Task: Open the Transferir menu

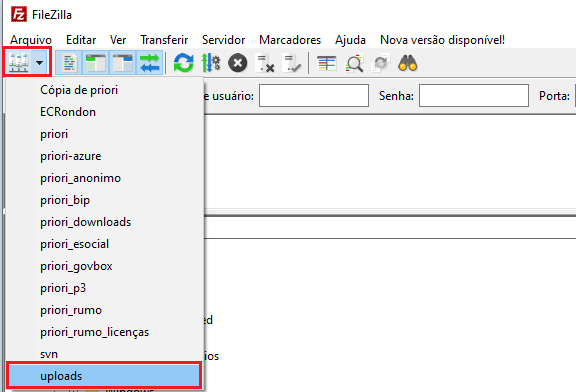Action: click(164, 40)
